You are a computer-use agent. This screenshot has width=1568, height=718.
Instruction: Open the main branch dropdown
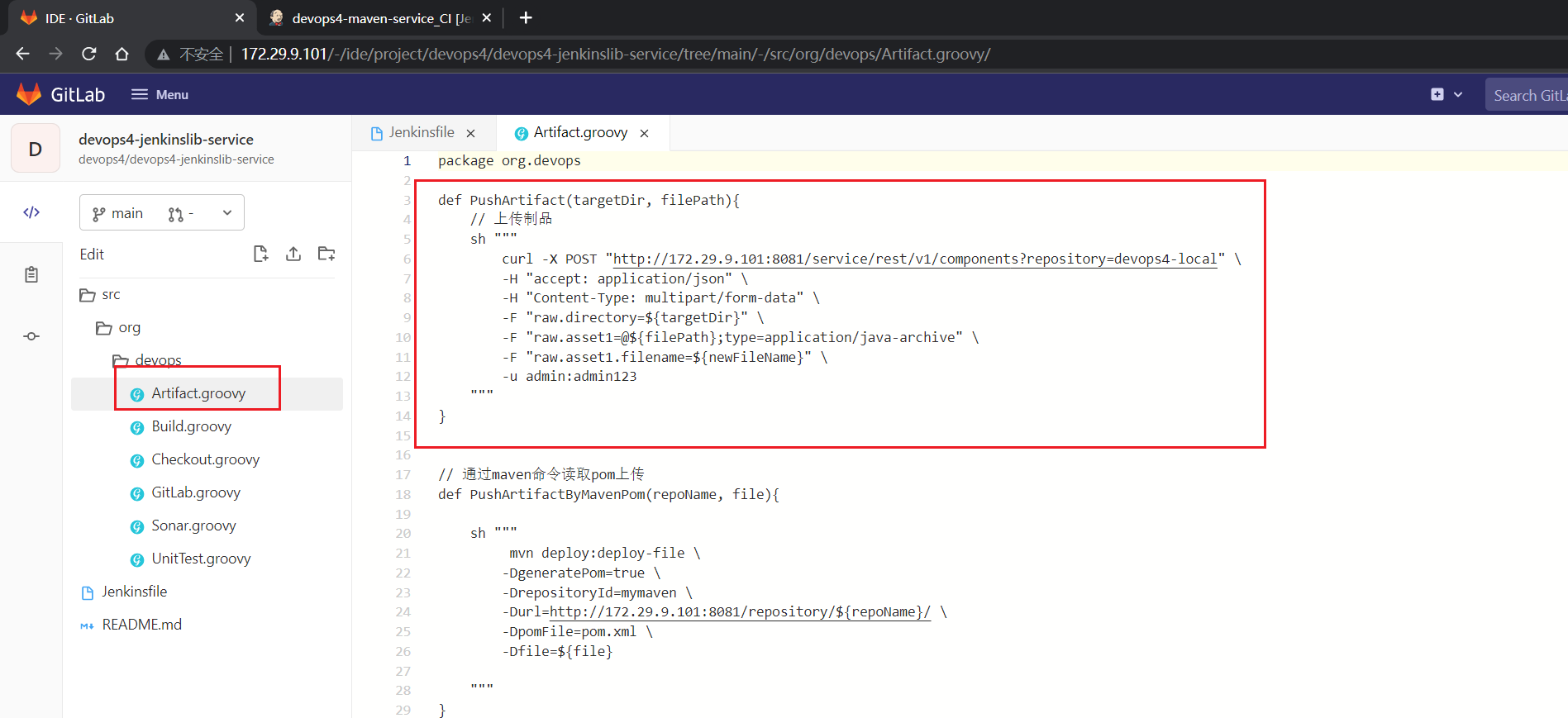pos(162,213)
